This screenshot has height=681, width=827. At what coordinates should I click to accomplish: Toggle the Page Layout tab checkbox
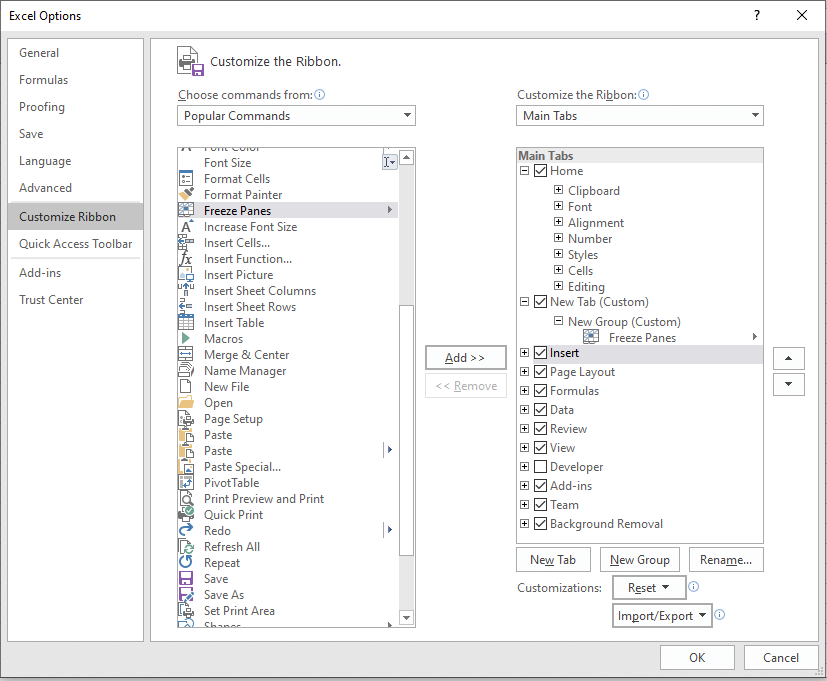click(x=541, y=372)
